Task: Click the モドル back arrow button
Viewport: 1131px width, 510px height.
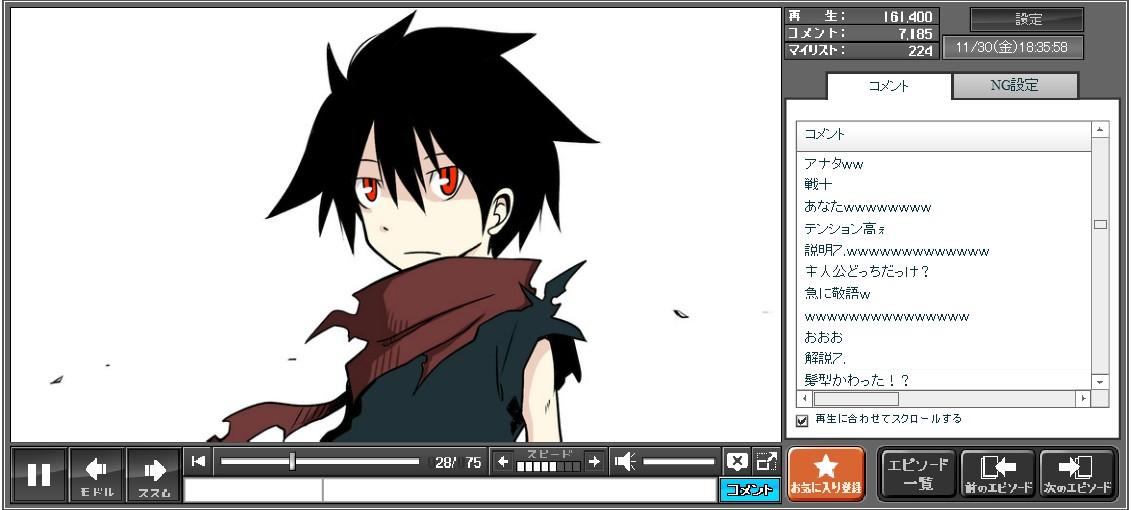Action: pyautogui.click(x=97, y=474)
